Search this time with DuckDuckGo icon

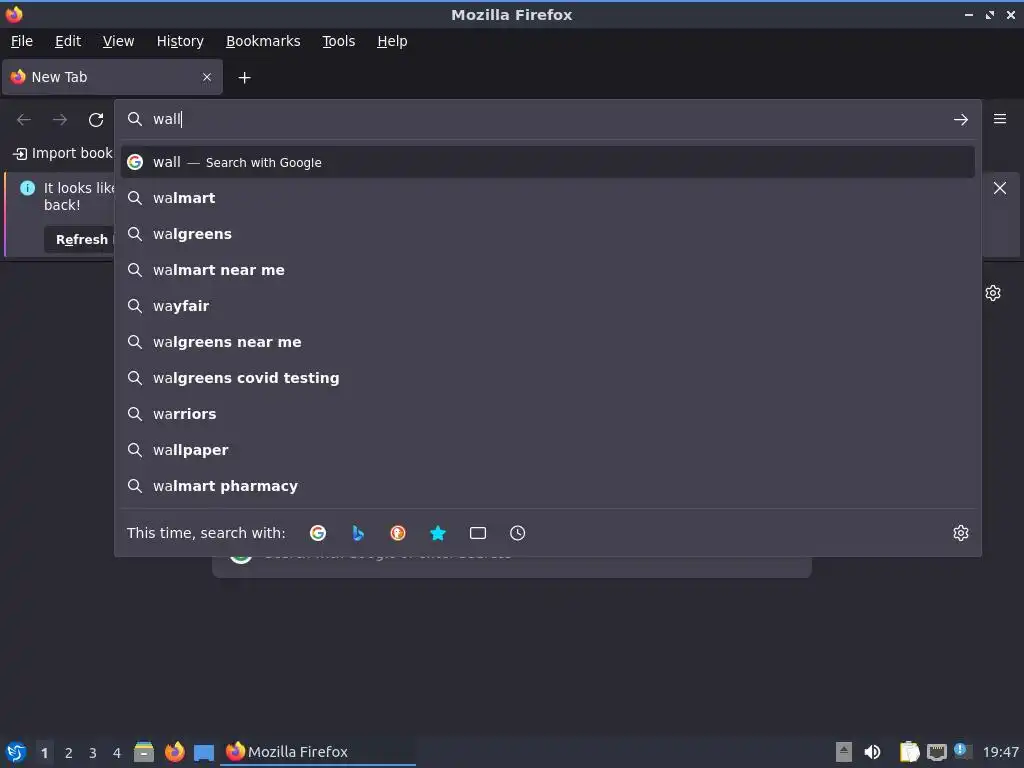click(398, 533)
